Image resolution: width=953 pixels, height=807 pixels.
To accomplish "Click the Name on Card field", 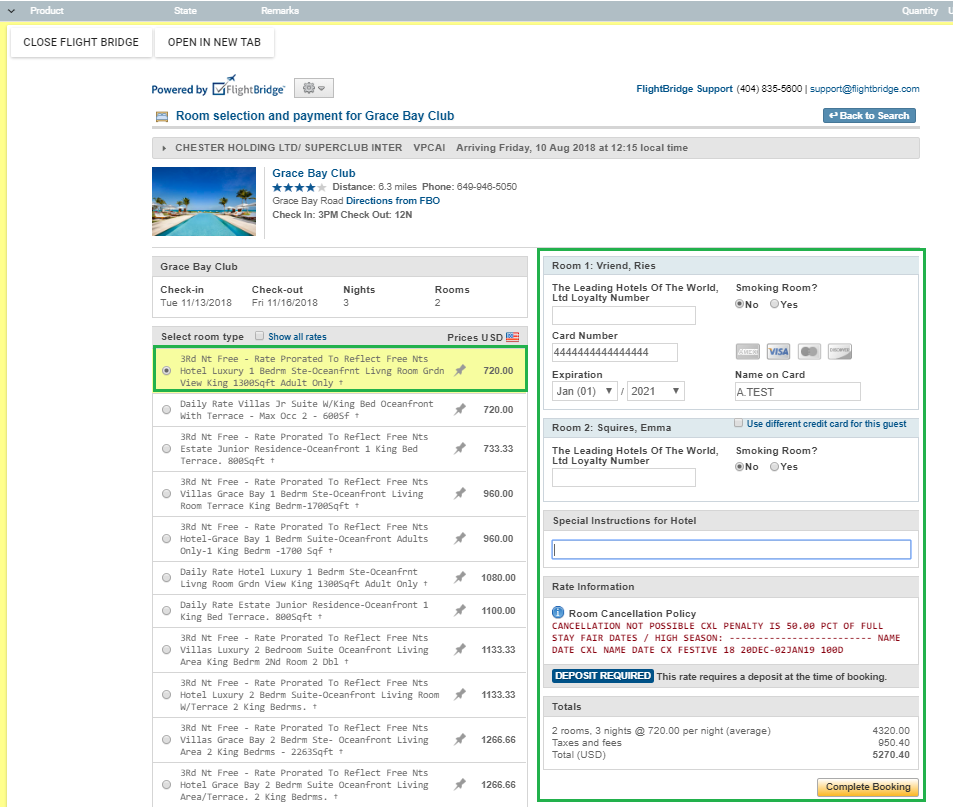I will click(797, 392).
